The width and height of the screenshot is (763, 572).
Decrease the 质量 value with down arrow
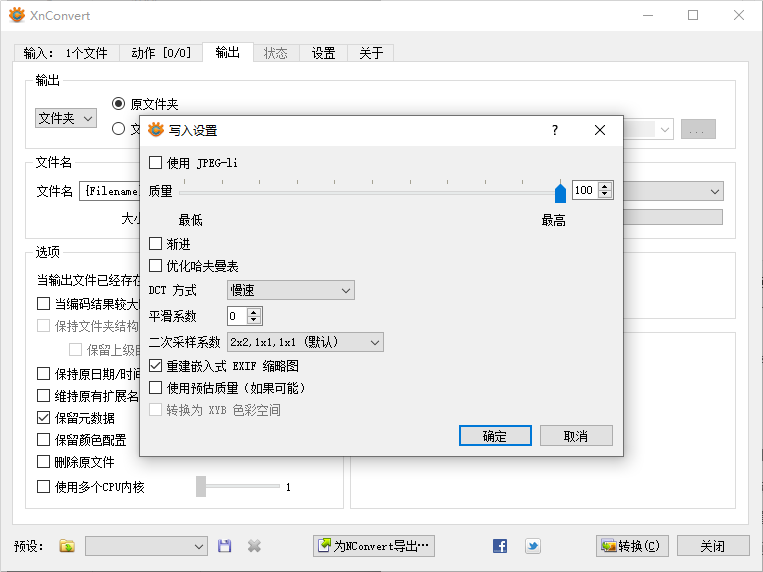605,194
